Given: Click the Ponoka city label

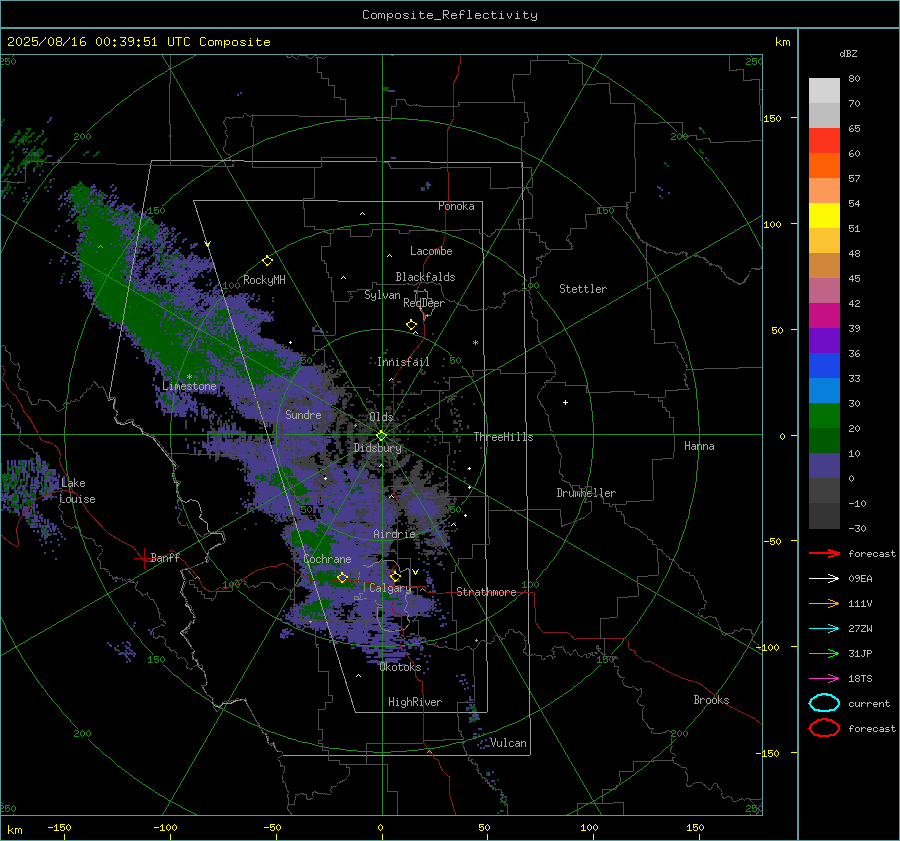Looking at the screenshot, I should click(x=456, y=206).
